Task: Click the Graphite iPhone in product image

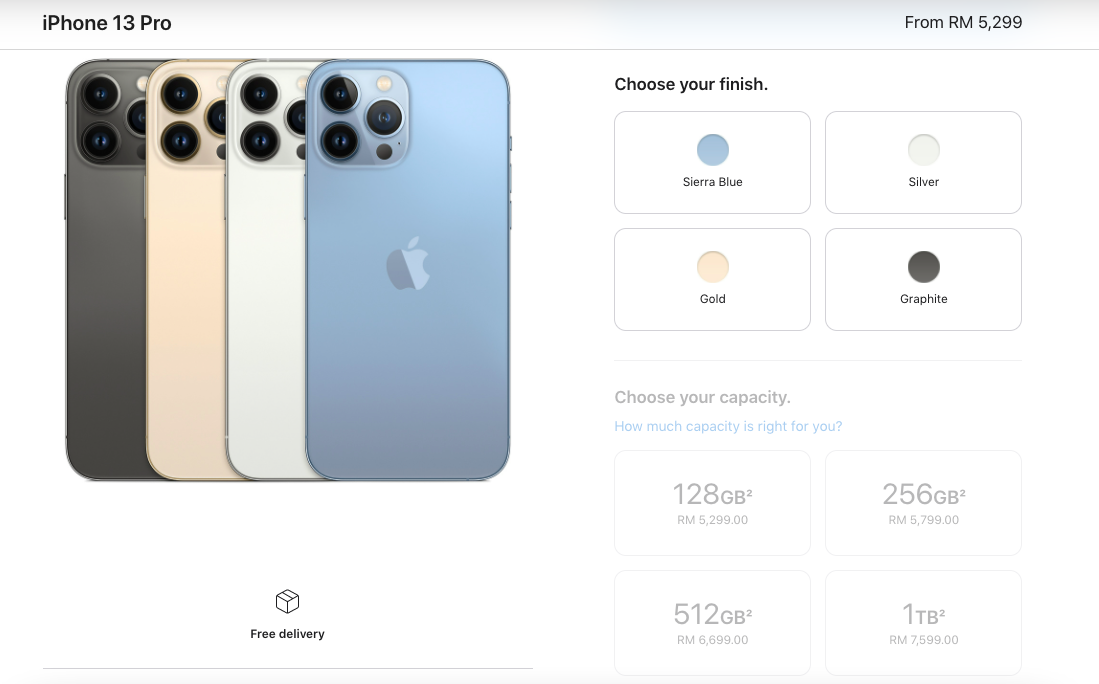Action: (x=105, y=270)
